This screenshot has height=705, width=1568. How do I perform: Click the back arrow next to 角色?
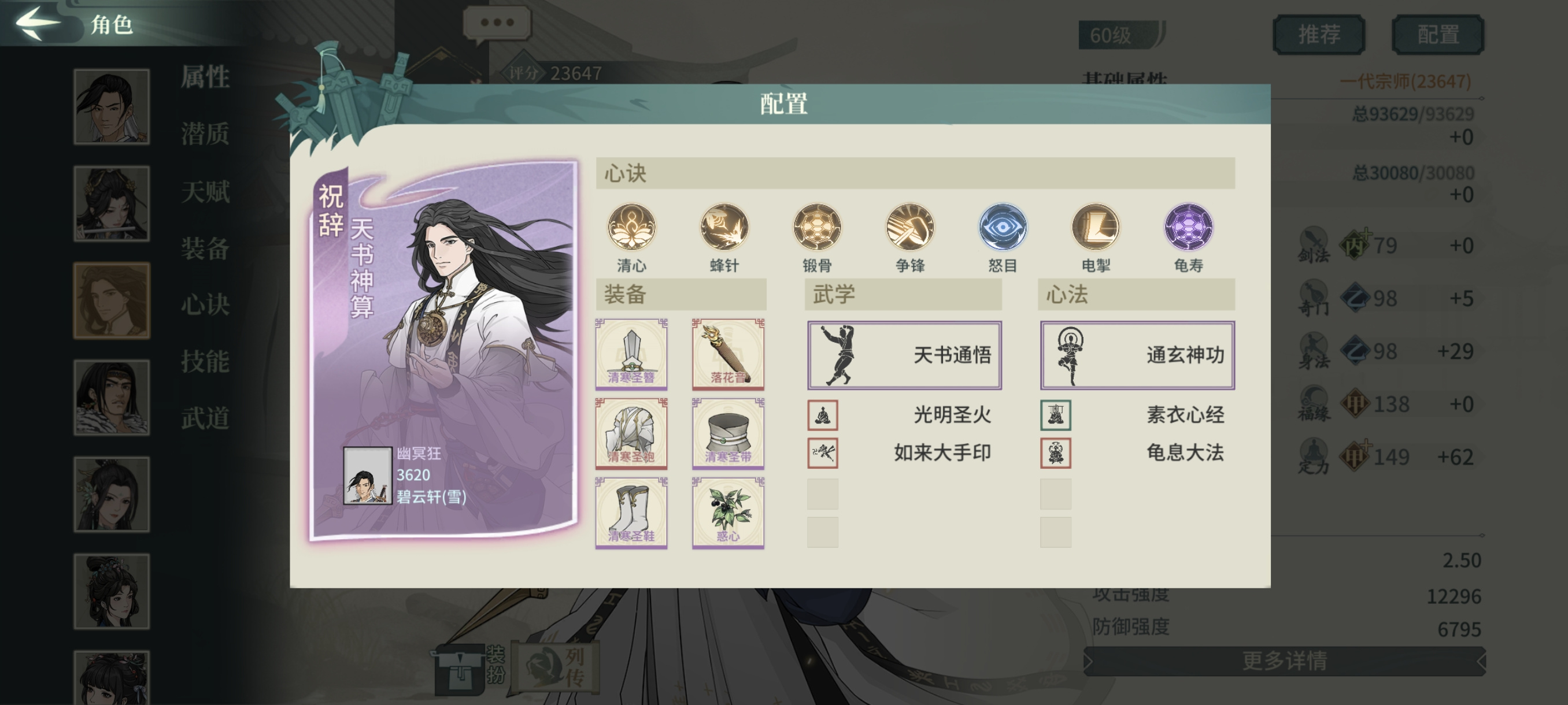(38, 23)
